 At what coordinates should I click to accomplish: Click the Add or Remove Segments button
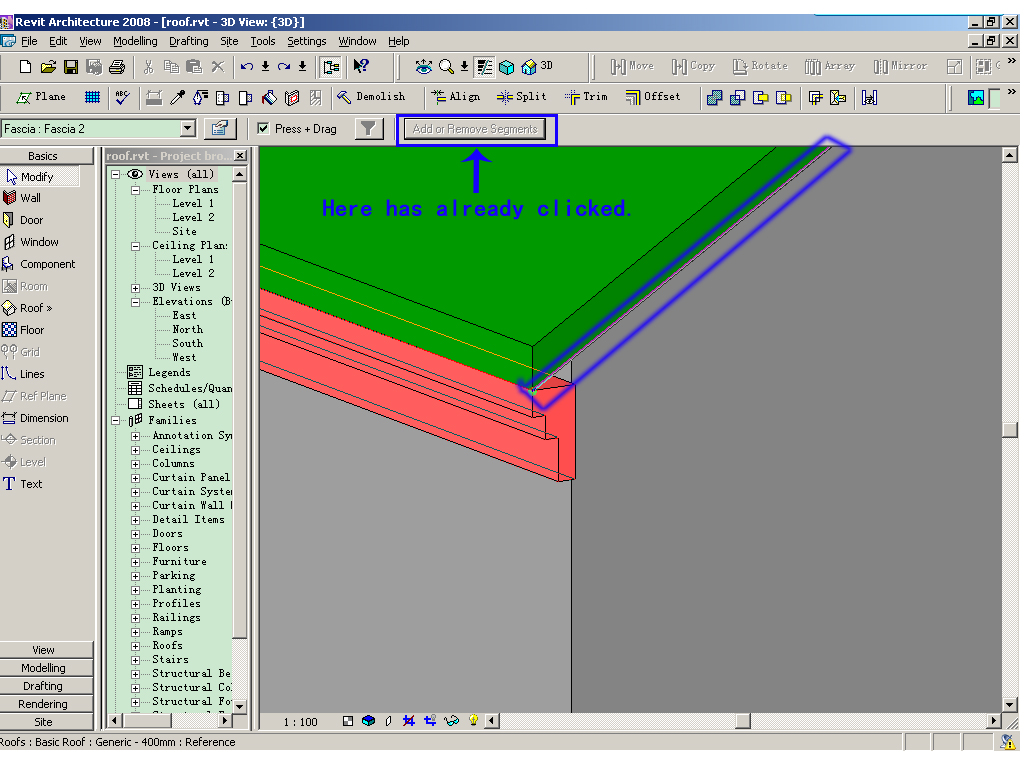click(475, 129)
